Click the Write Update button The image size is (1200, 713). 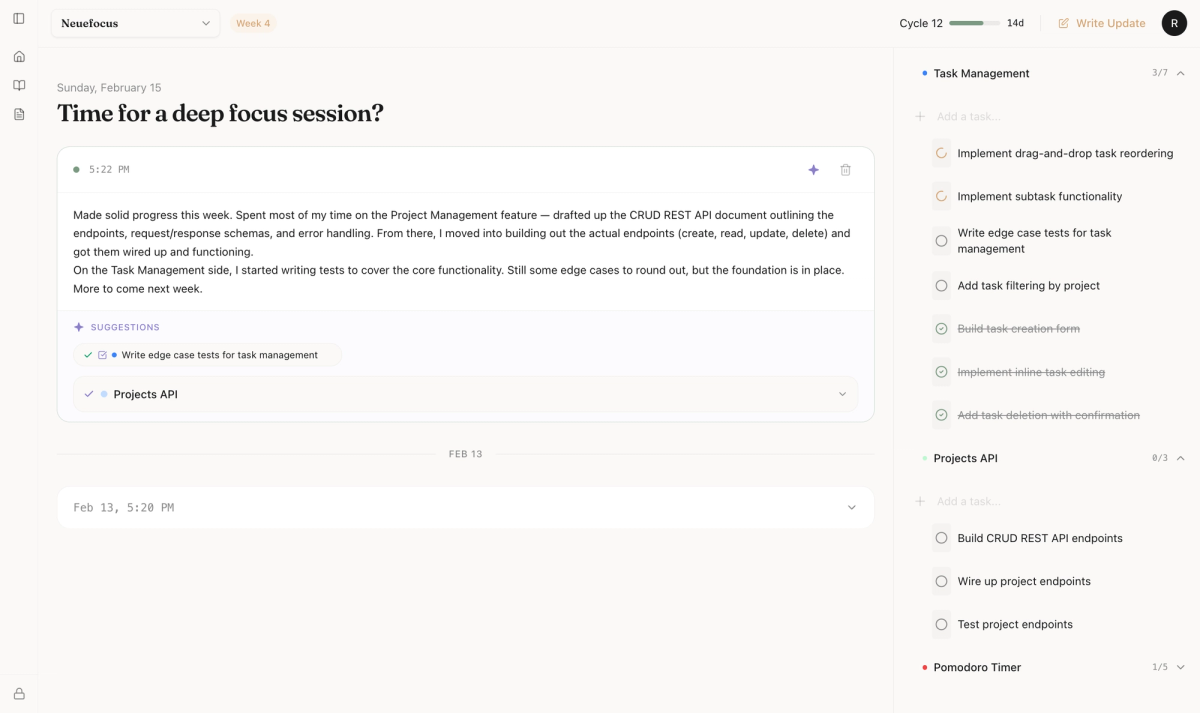pyautogui.click(x=1102, y=23)
